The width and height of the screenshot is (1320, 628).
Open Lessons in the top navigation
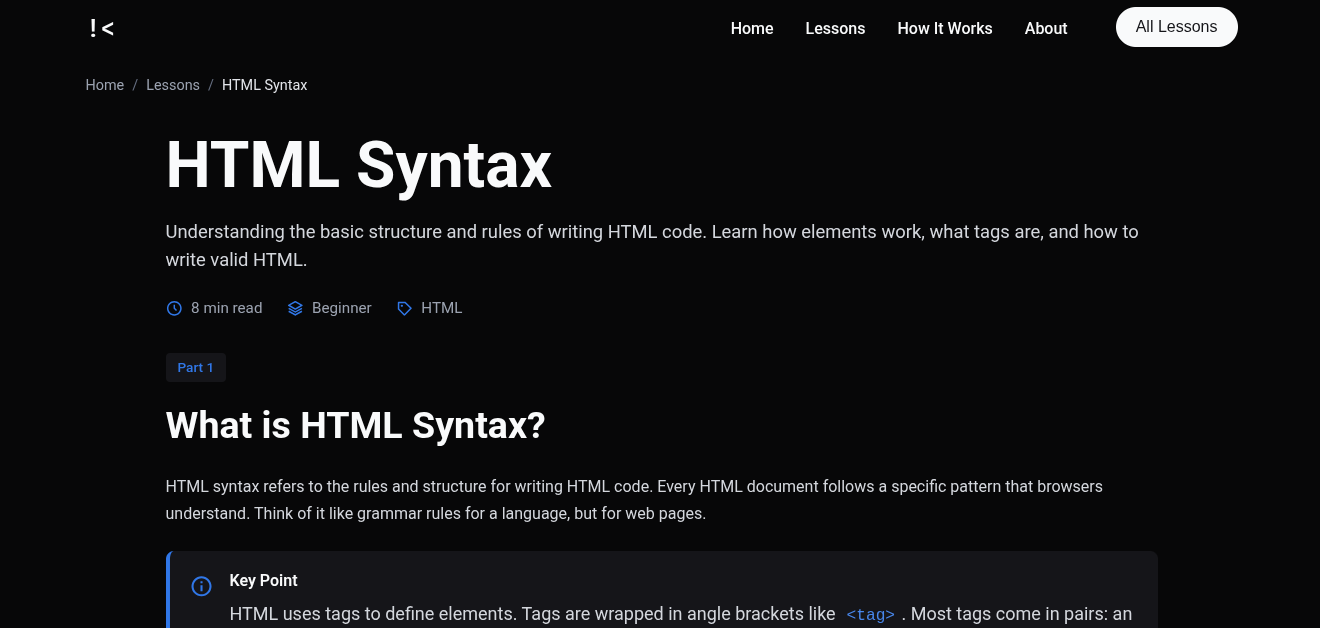835,29
